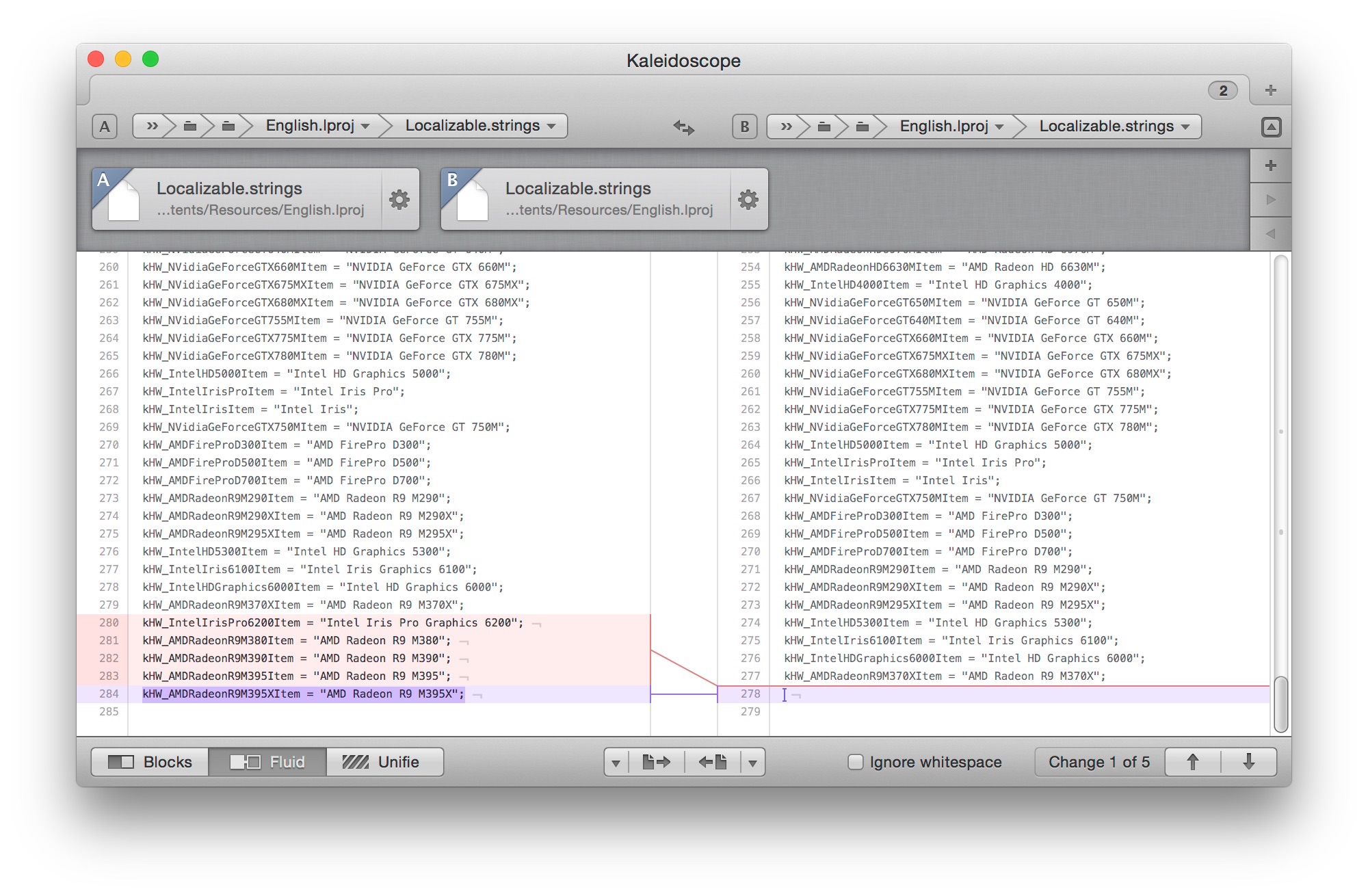Switch to Unified view mode
The image size is (1368, 896).
384,762
